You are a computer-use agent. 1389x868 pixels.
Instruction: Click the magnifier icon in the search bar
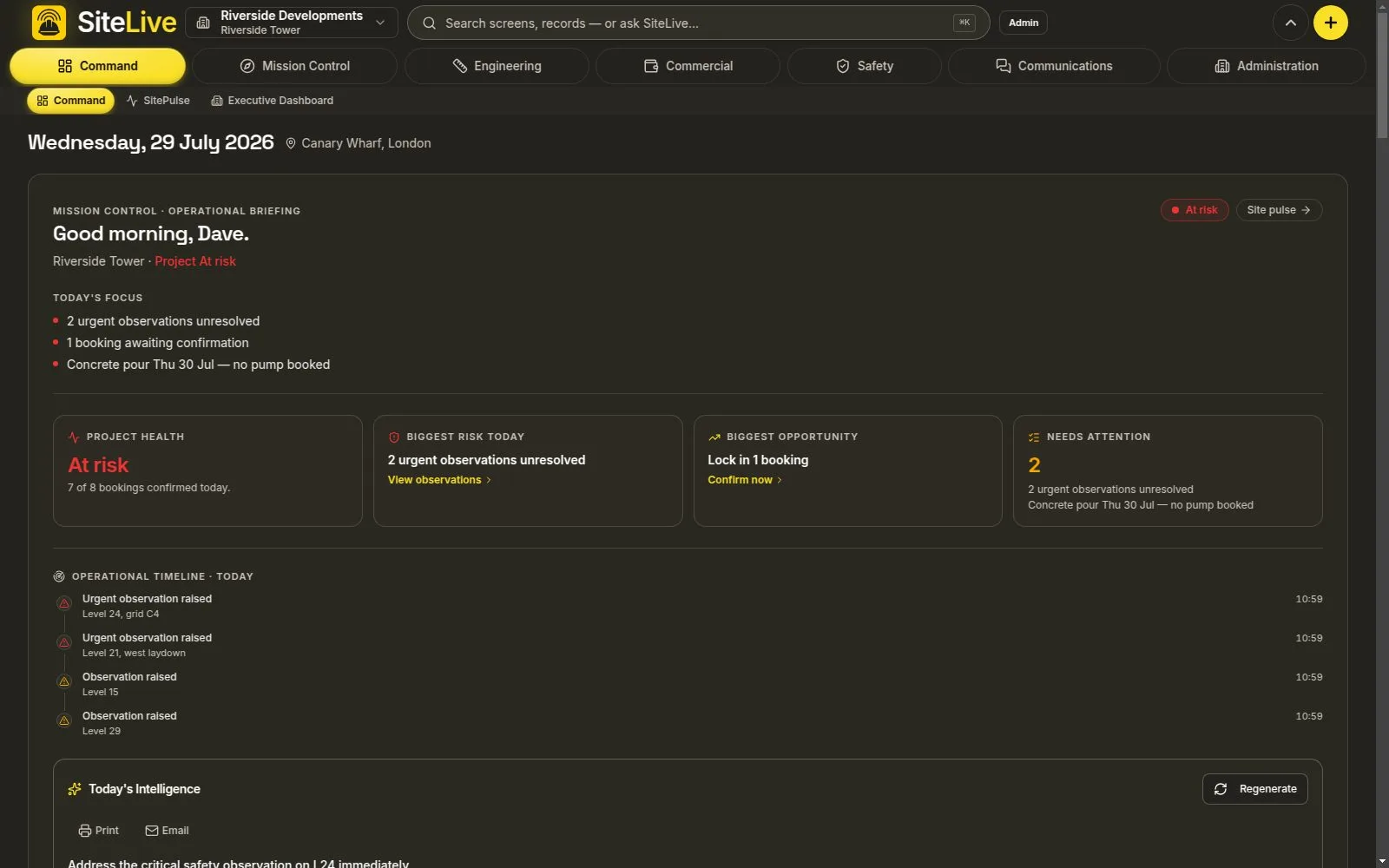(429, 23)
